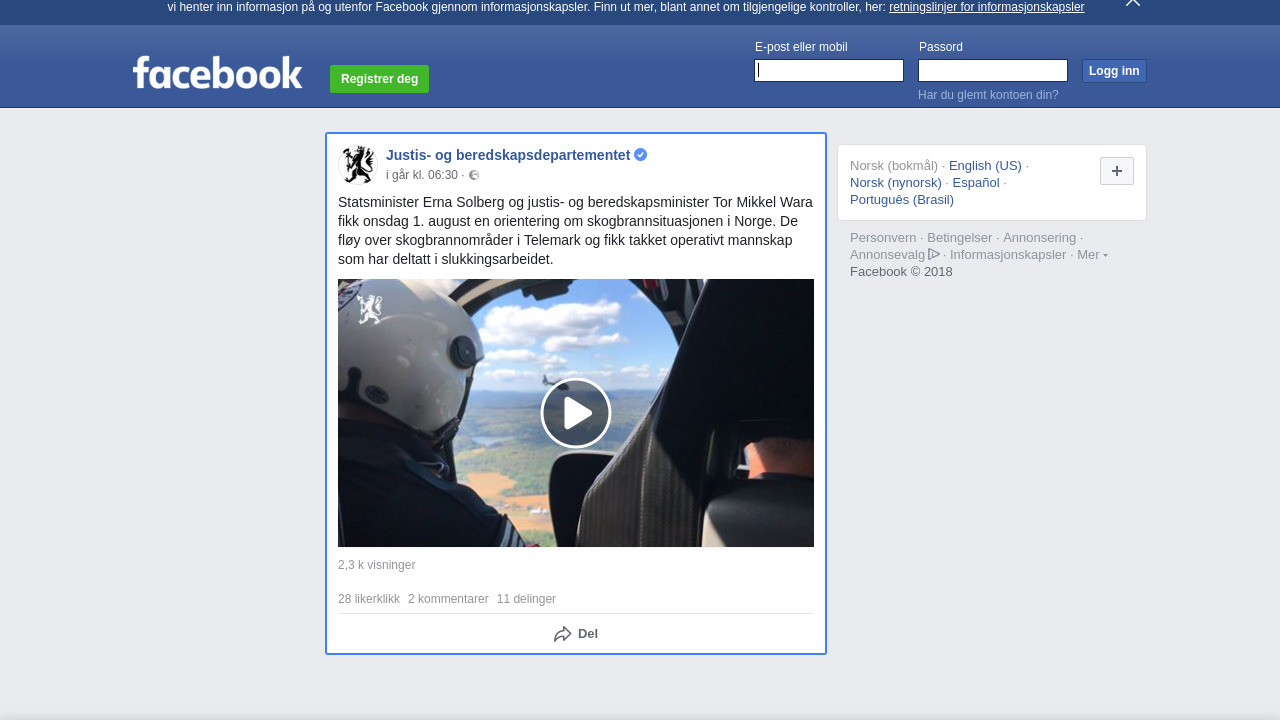Screen dimensions: 1280x720
Task: Select Norsk (nynorsk) language
Action: 895,183
